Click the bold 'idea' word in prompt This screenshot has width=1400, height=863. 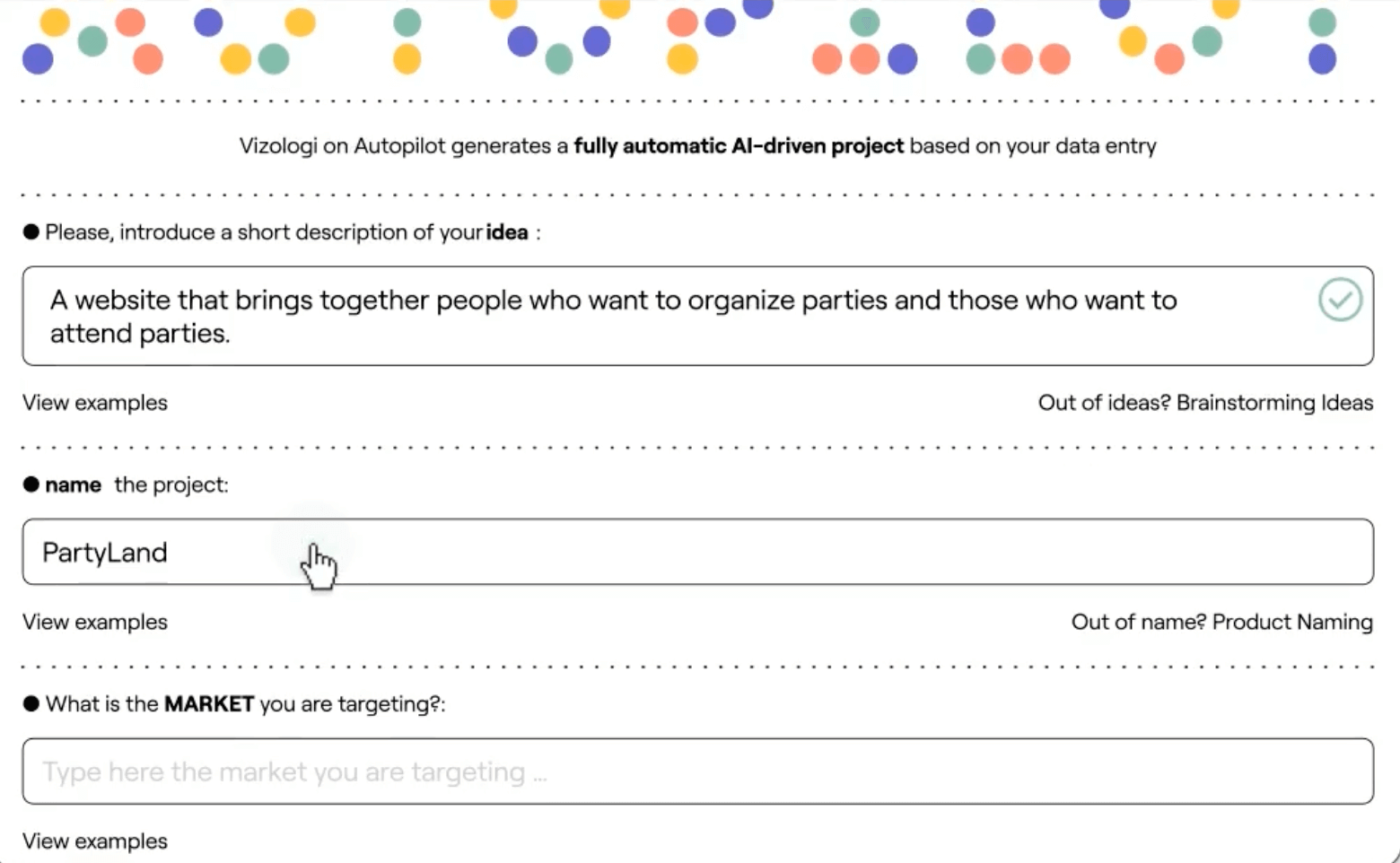pyautogui.click(x=507, y=232)
